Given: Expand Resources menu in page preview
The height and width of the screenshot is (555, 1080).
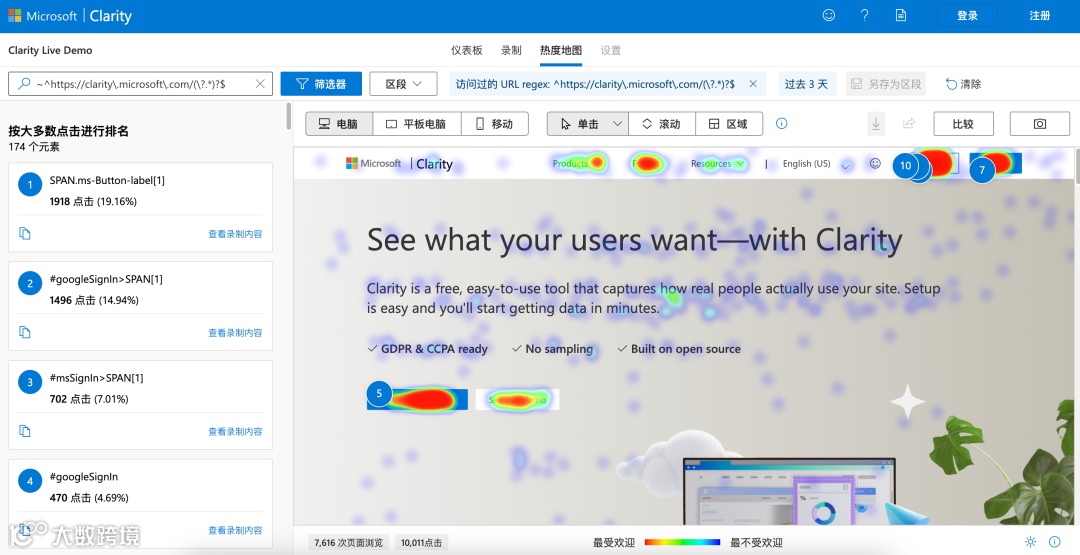Looking at the screenshot, I should click(x=718, y=164).
